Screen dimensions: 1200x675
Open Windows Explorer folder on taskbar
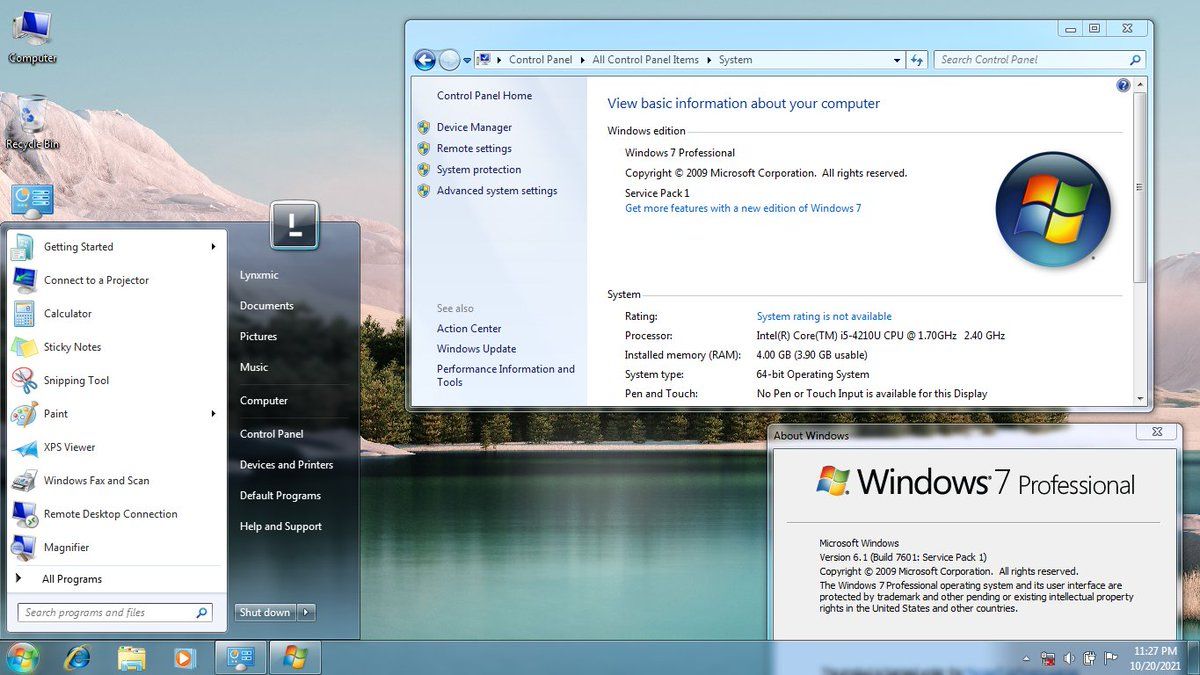[x=131, y=657]
